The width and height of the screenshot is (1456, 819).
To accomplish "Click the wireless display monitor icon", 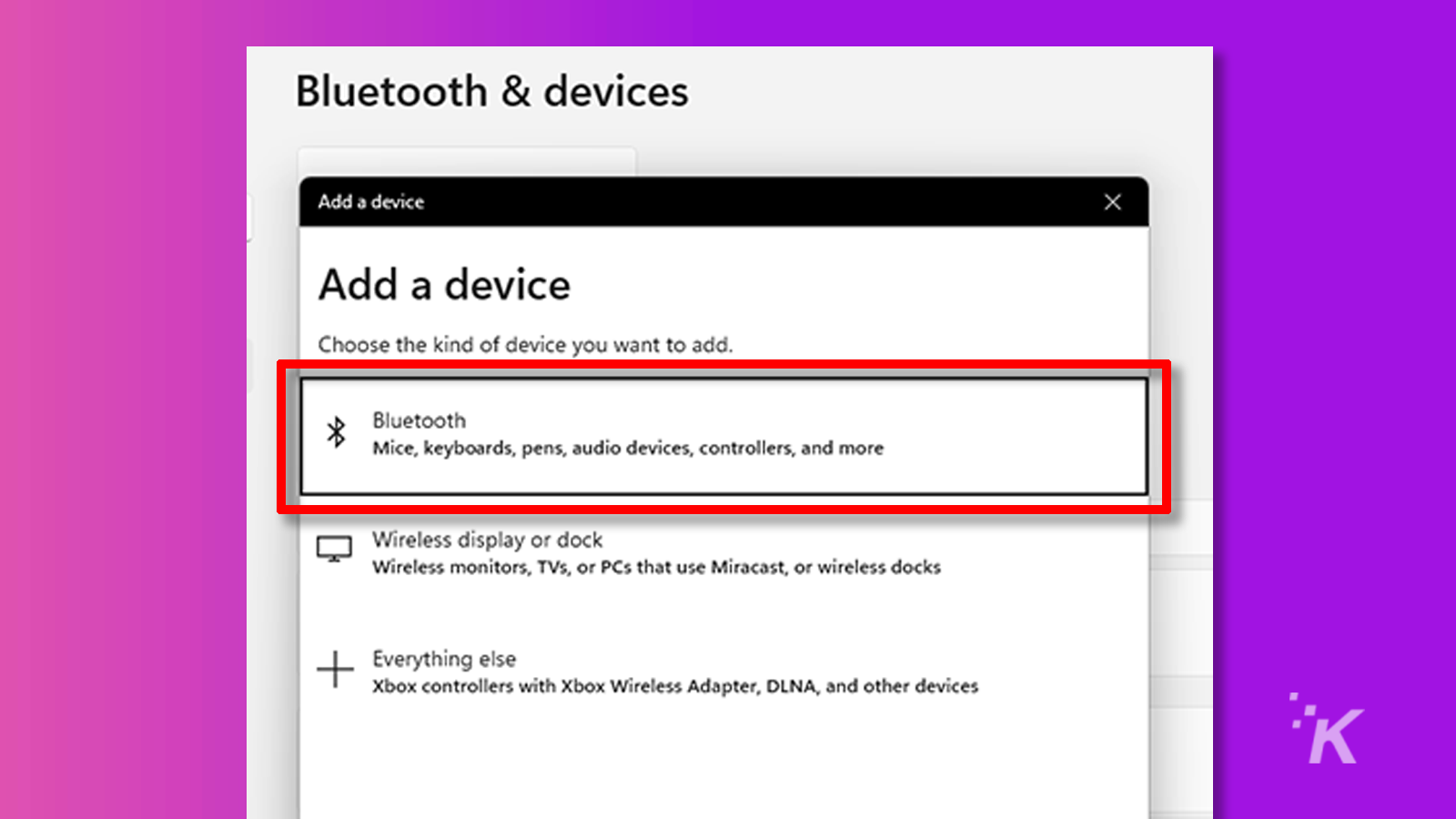I will [334, 550].
